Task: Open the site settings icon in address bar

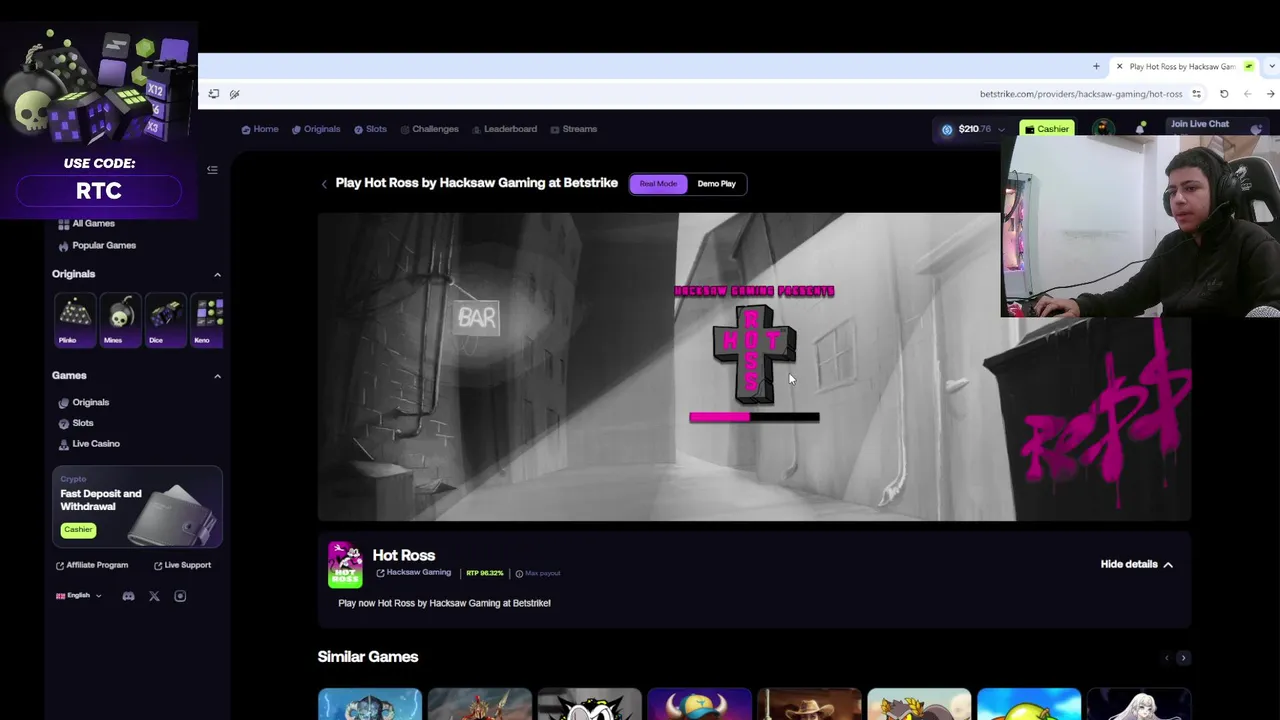Action: click(1197, 94)
